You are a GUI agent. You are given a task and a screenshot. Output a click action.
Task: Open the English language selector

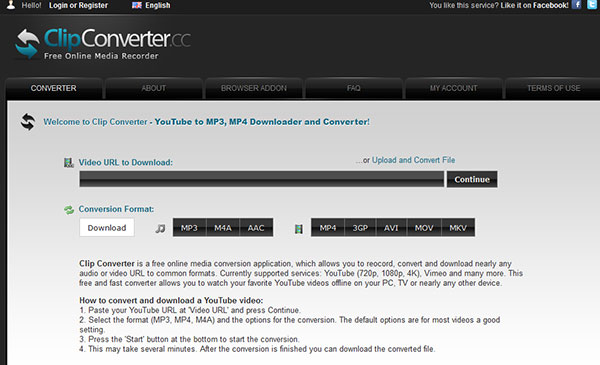point(151,5)
